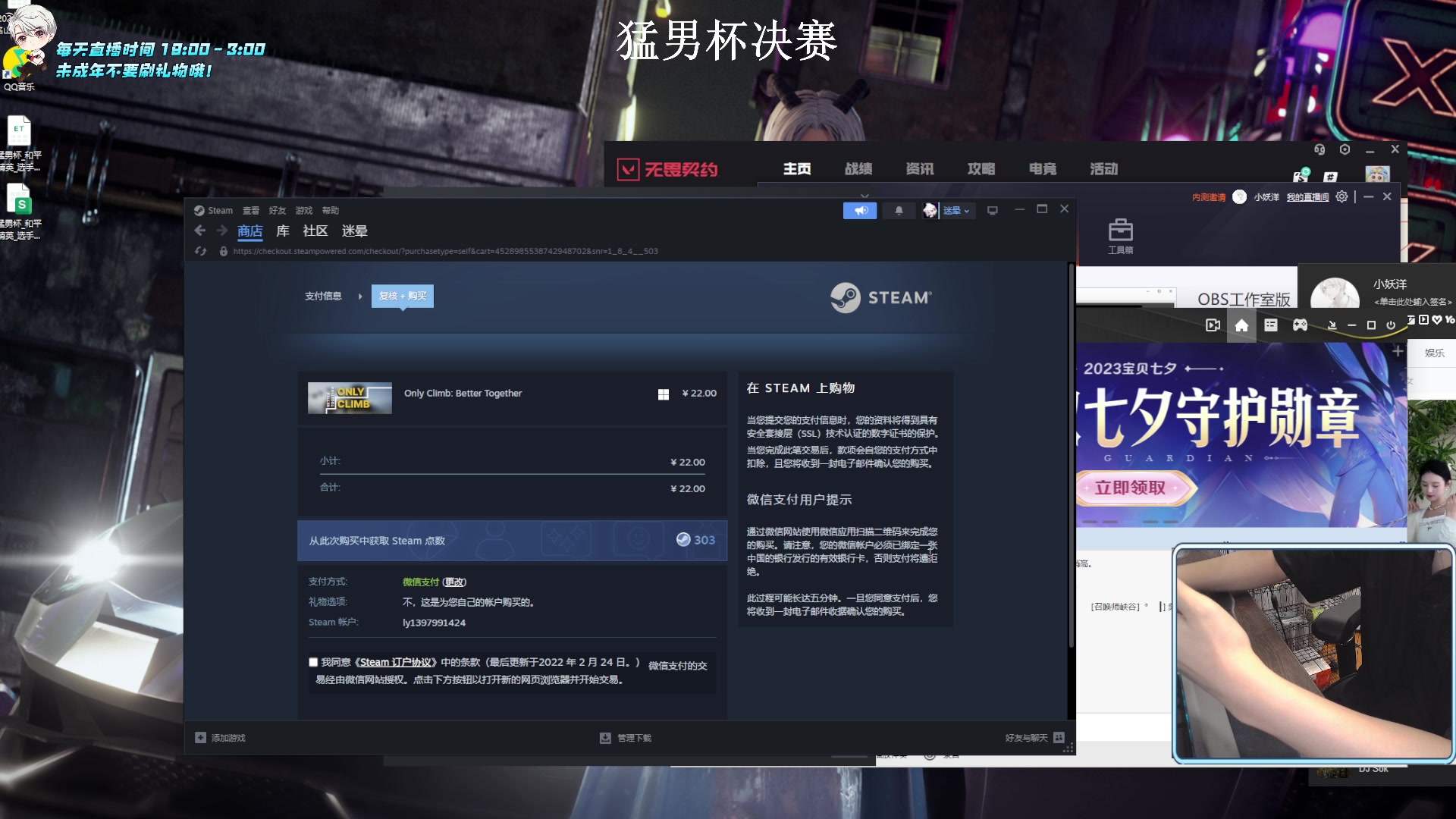Open the 游戏 menu in Steam
Viewport: 1456px width, 819px height.
(x=304, y=210)
